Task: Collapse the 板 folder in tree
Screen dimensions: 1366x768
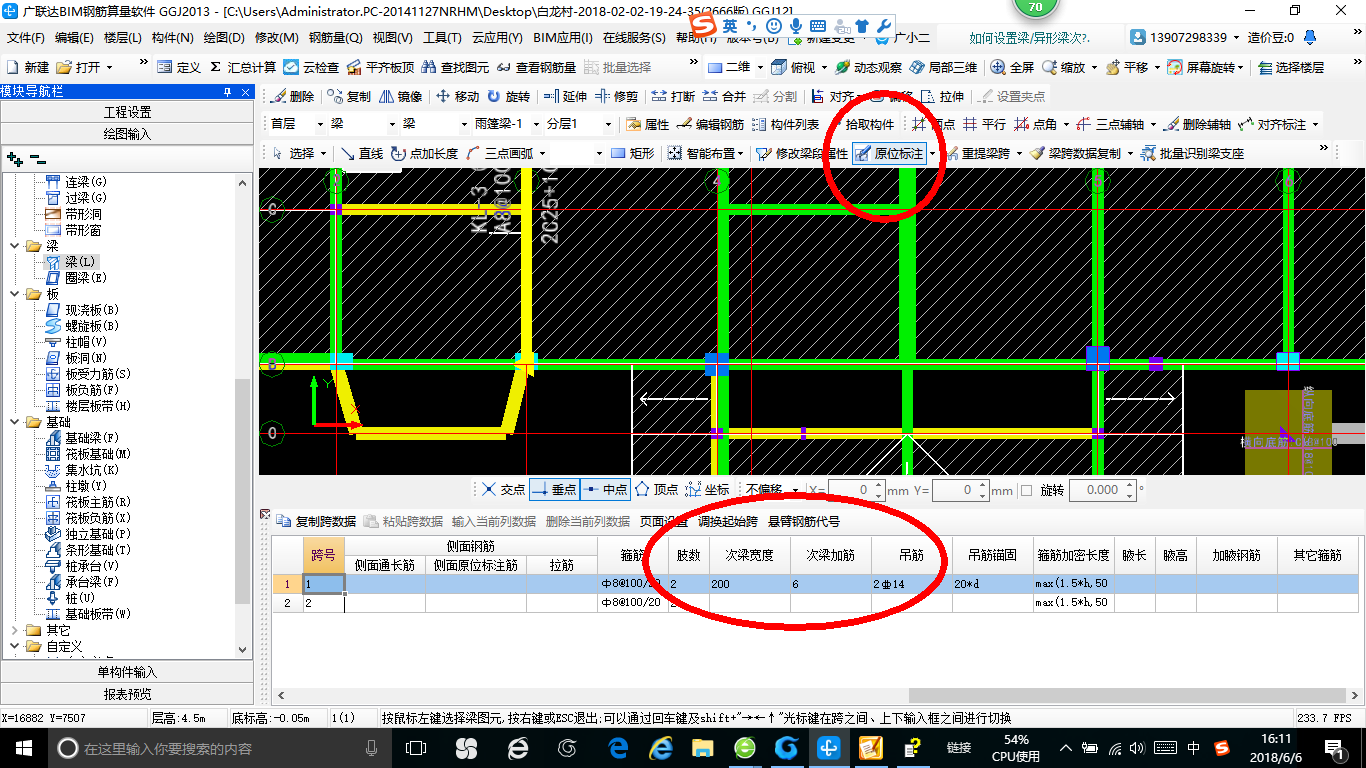Action: point(15,294)
